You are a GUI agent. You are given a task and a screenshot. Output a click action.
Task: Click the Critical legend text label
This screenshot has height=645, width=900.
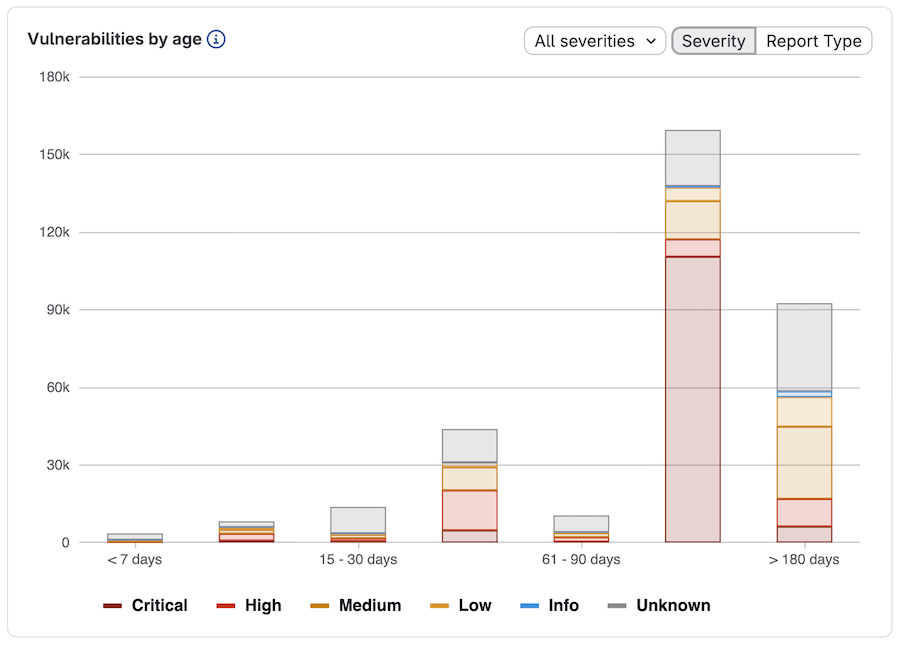pyautogui.click(x=158, y=605)
